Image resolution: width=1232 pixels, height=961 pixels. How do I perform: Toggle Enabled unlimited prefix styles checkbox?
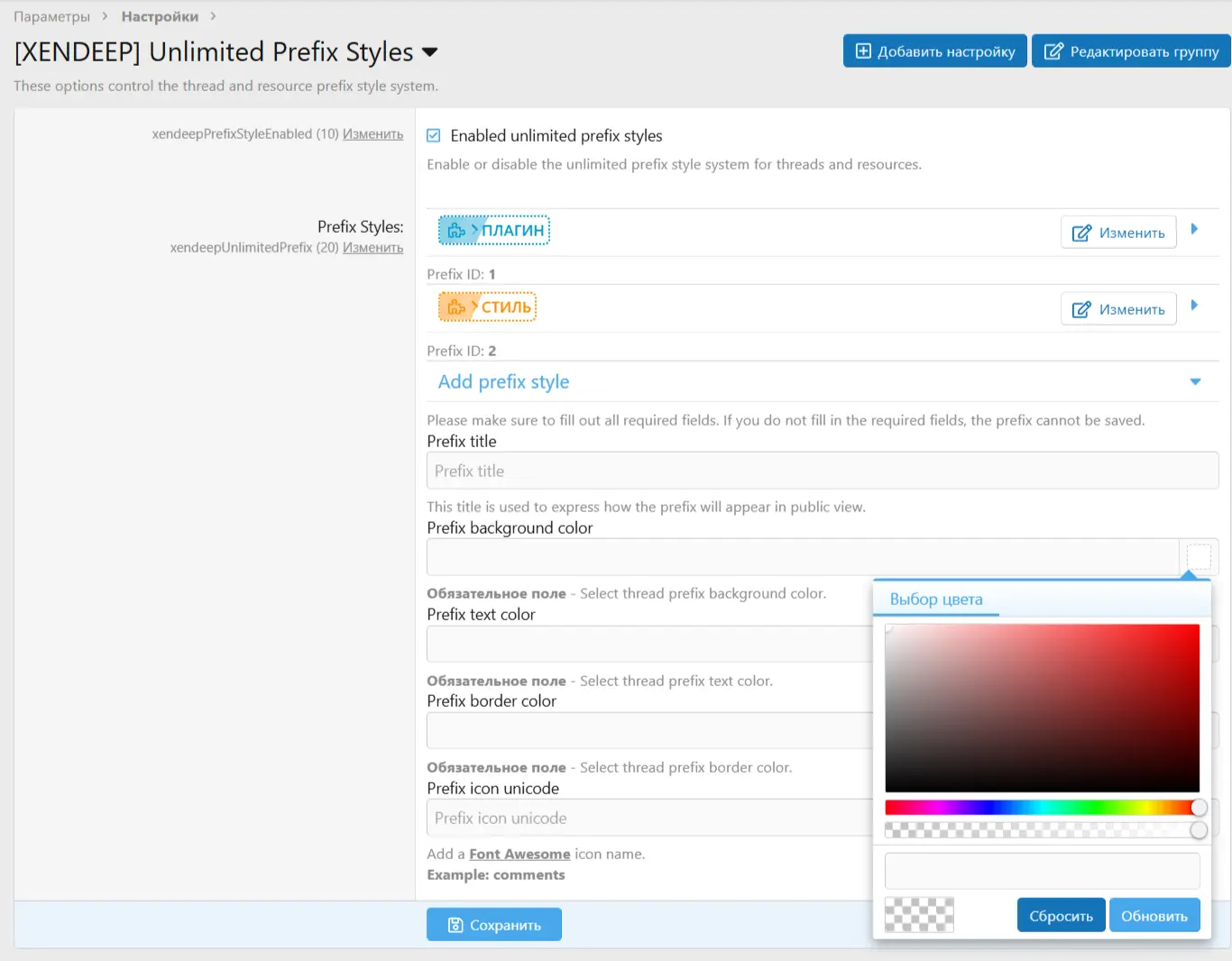coord(434,135)
